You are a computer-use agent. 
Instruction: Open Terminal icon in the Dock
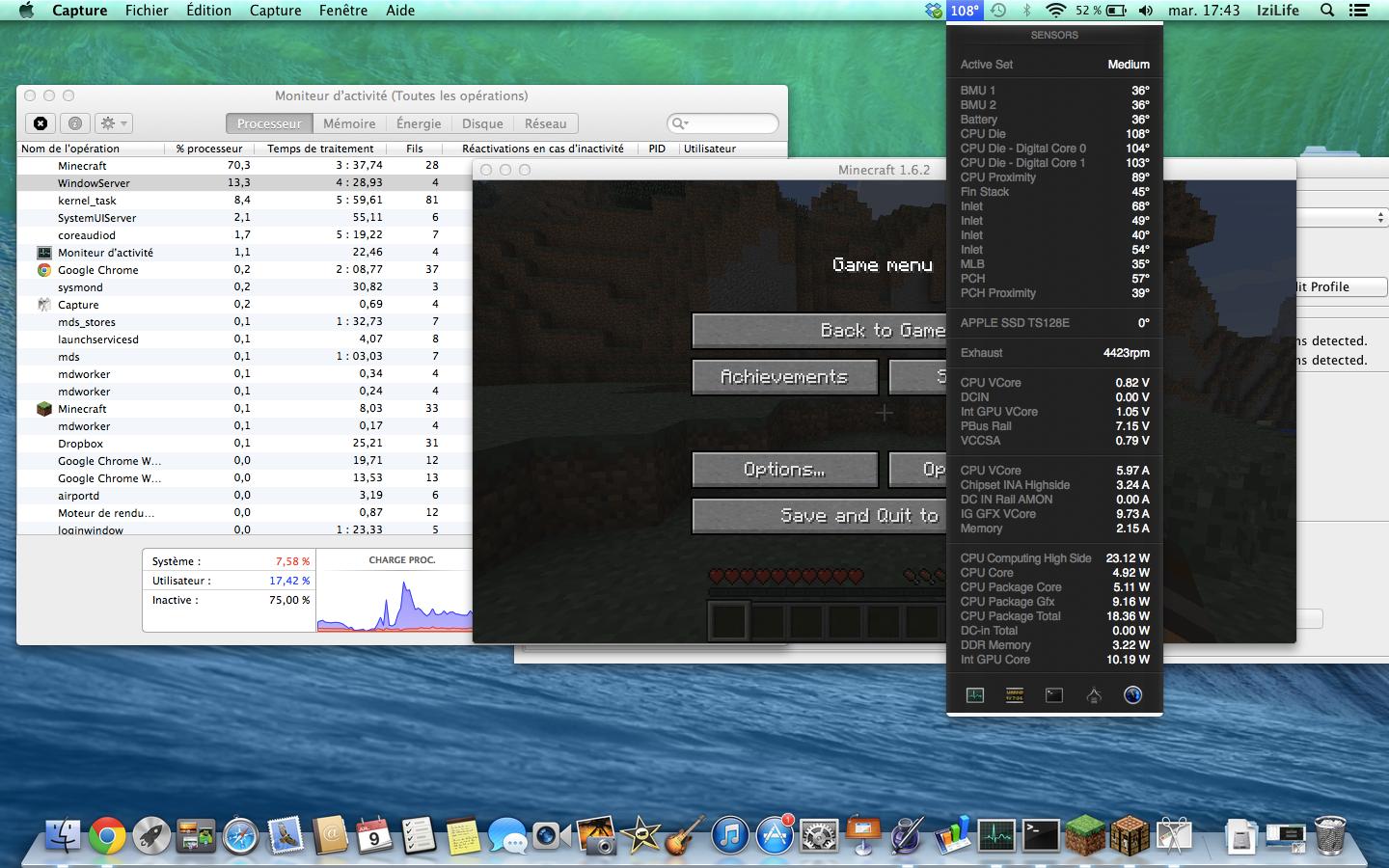1041,835
